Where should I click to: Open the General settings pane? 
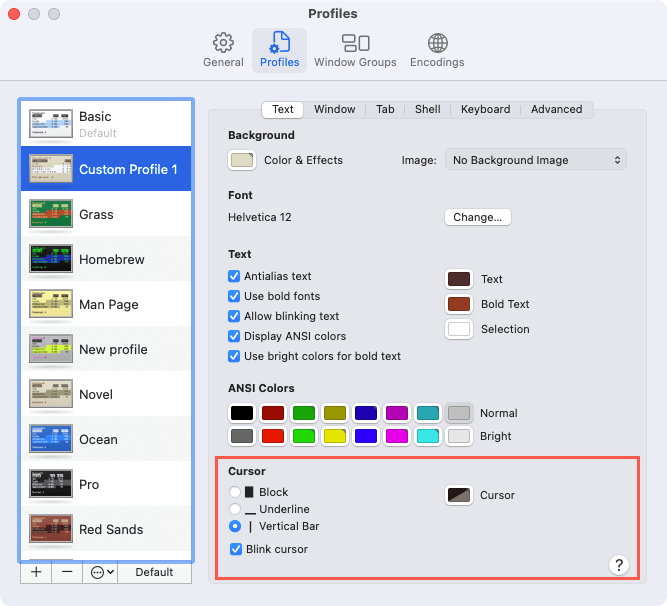(223, 50)
